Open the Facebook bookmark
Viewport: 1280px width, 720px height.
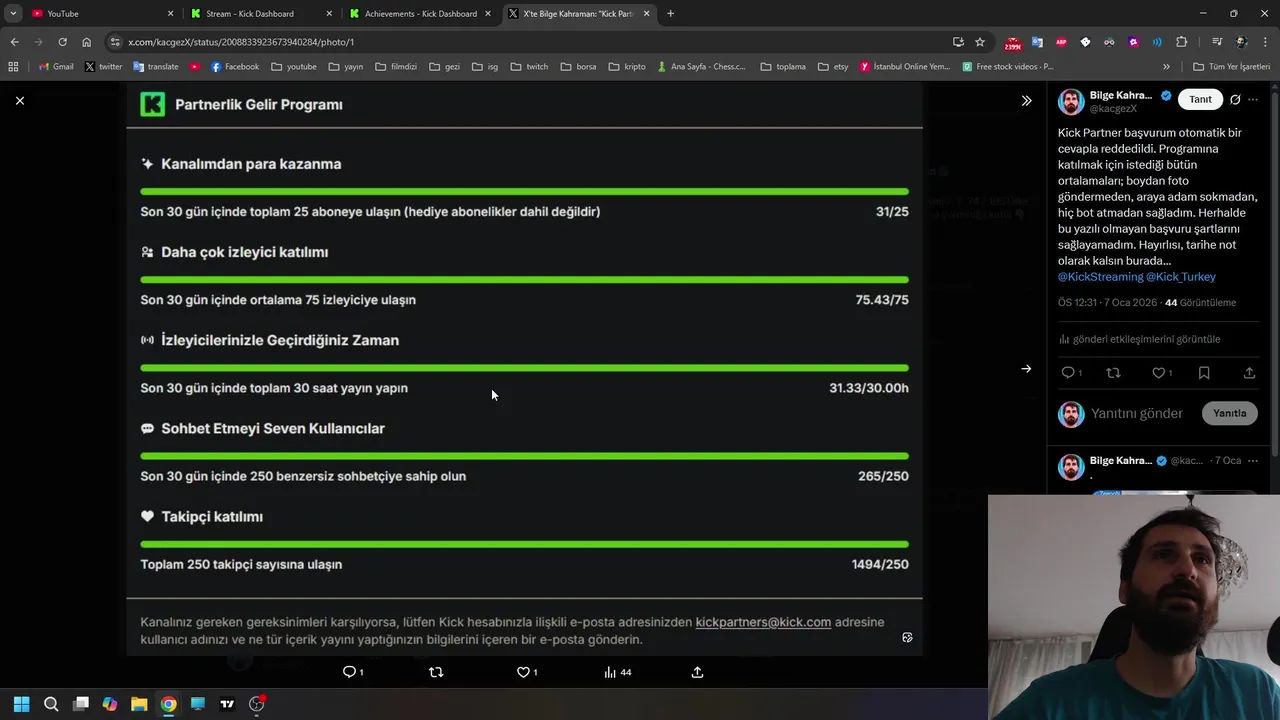tap(234, 67)
